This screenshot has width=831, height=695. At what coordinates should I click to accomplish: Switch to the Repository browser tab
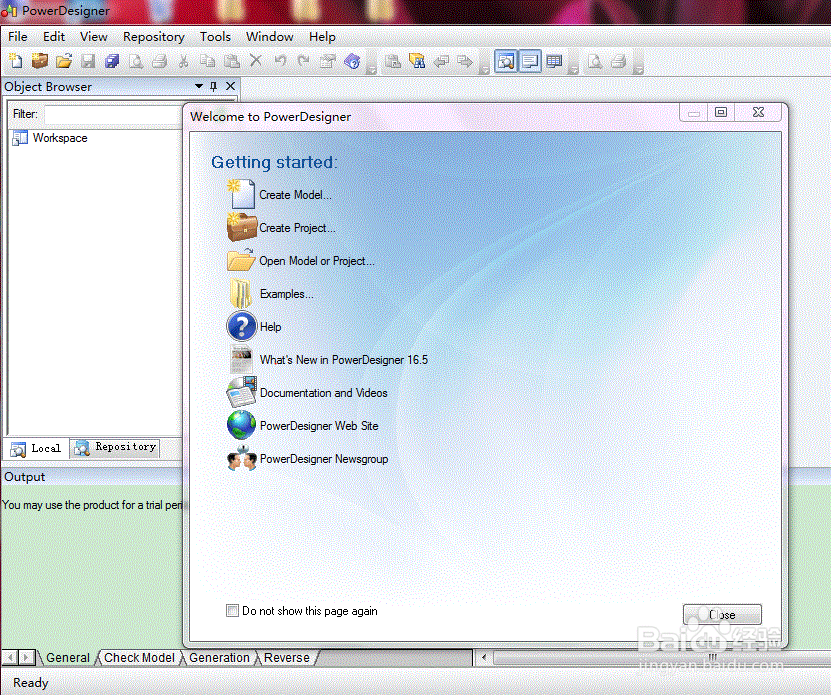(115, 447)
